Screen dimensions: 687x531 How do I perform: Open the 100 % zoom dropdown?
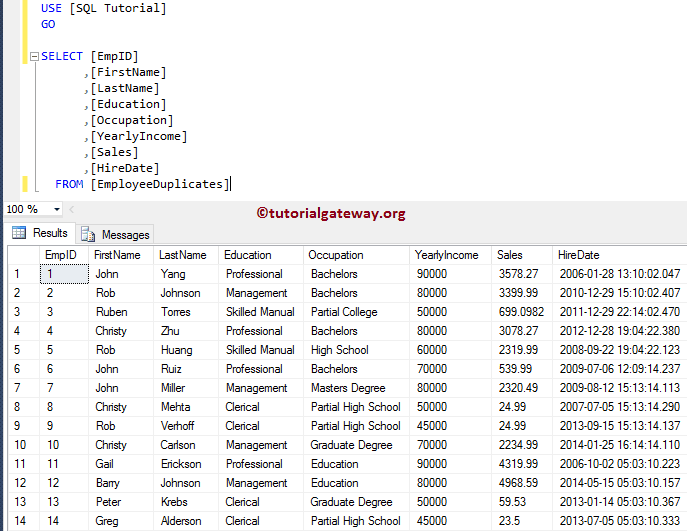57,209
